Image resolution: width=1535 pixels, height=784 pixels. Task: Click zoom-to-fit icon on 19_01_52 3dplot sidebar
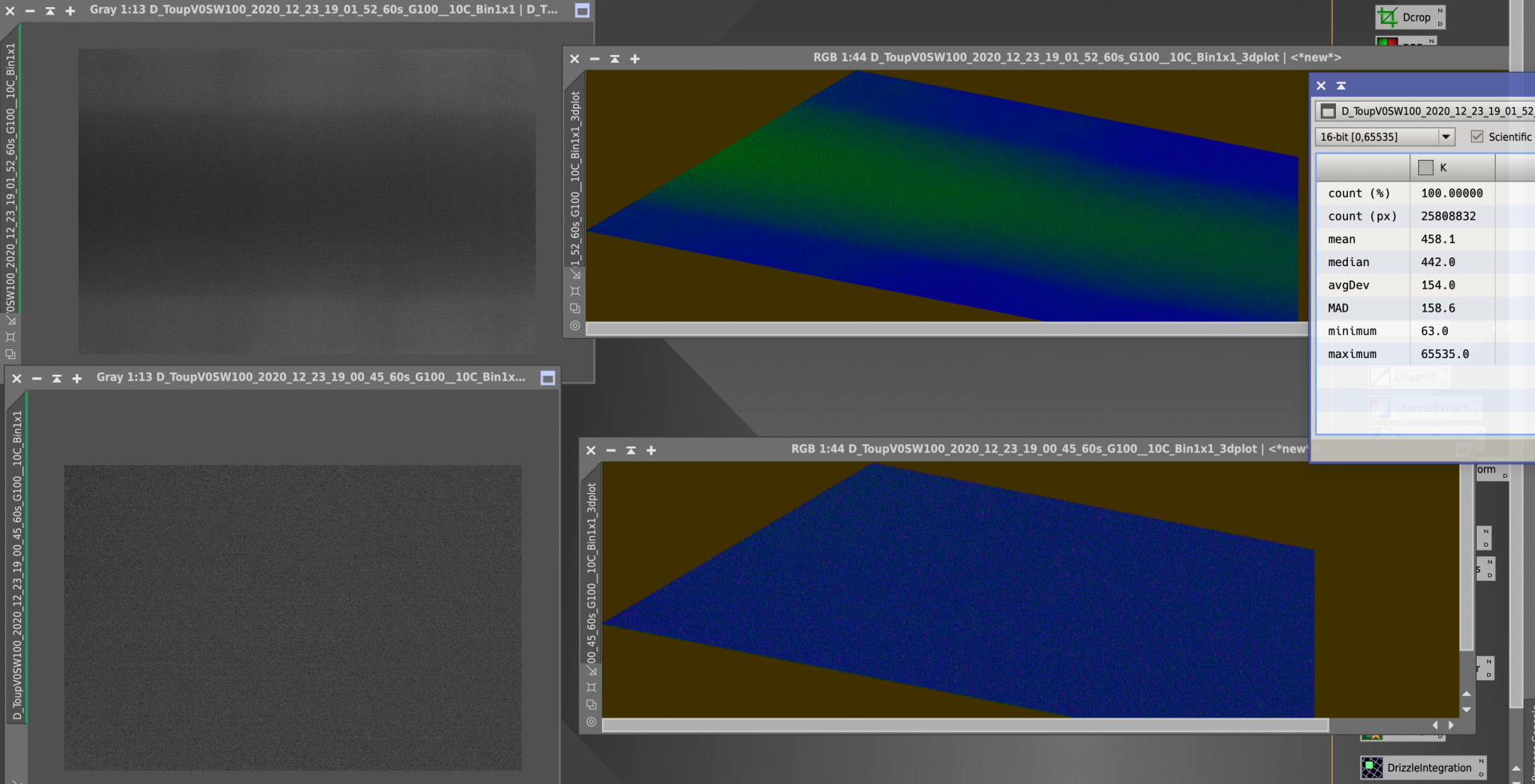pyautogui.click(x=575, y=291)
